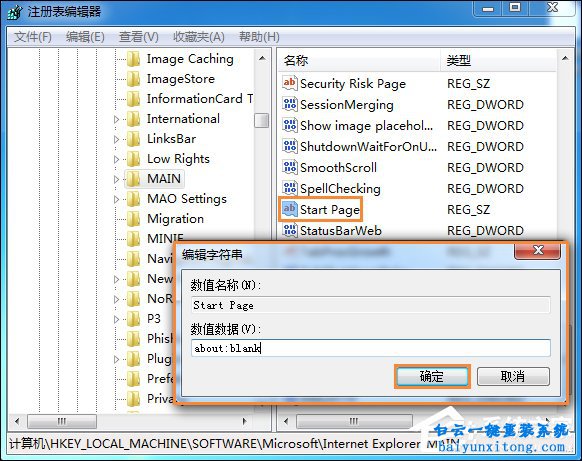Click values pane scroll up arrow

point(565,58)
